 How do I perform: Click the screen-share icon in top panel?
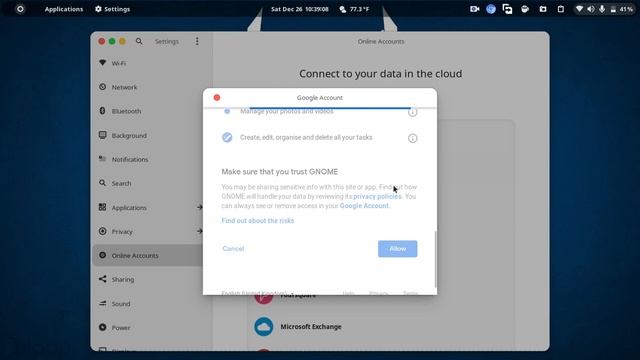pyautogui.click(x=507, y=9)
